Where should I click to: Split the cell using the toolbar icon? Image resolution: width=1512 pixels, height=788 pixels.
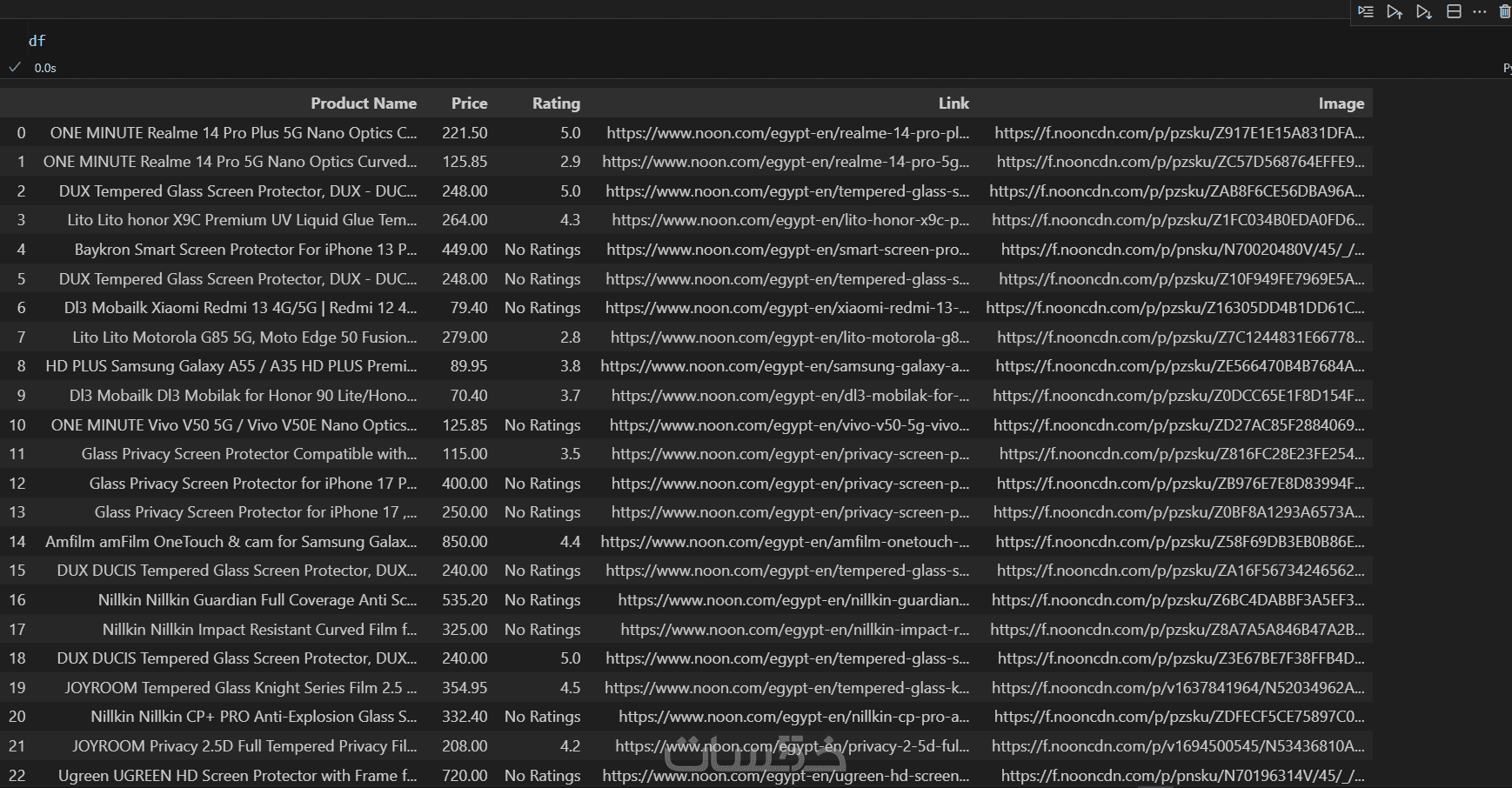point(1454,11)
